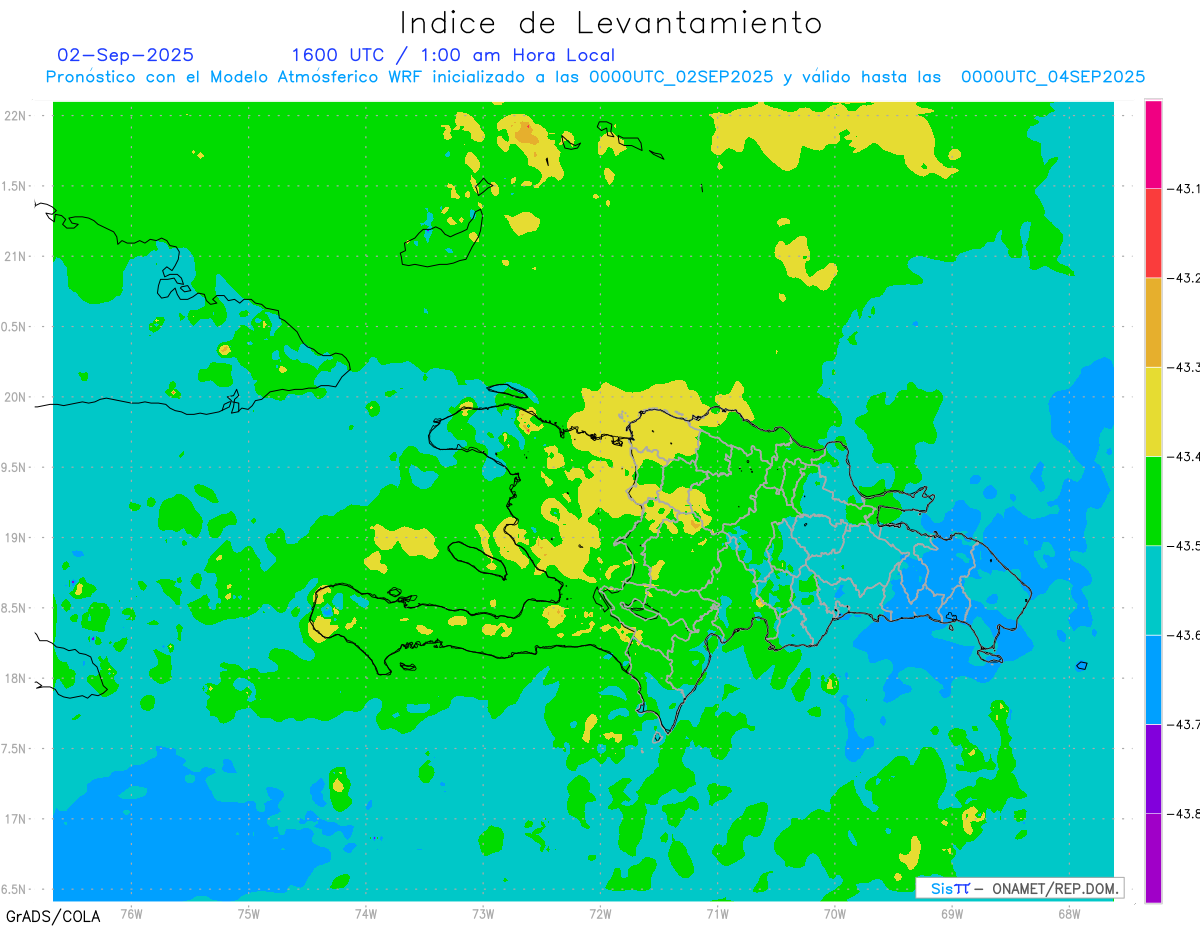Image resolution: width=1200 pixels, height=927 pixels.
Task: Click the "22N" latitude label
Action: (x=17, y=116)
